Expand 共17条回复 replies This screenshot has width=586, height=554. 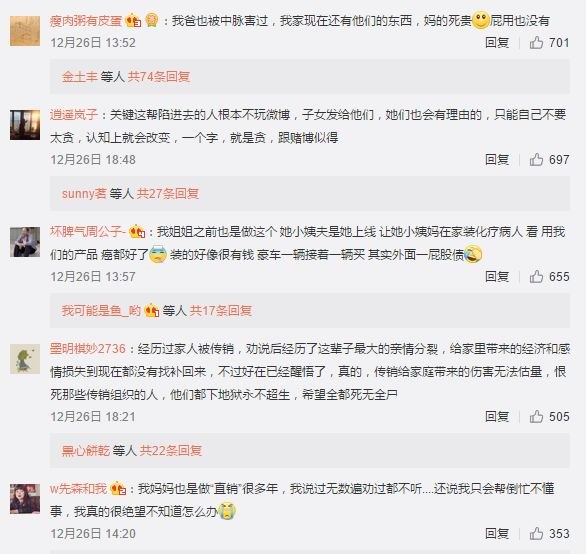tap(220, 311)
